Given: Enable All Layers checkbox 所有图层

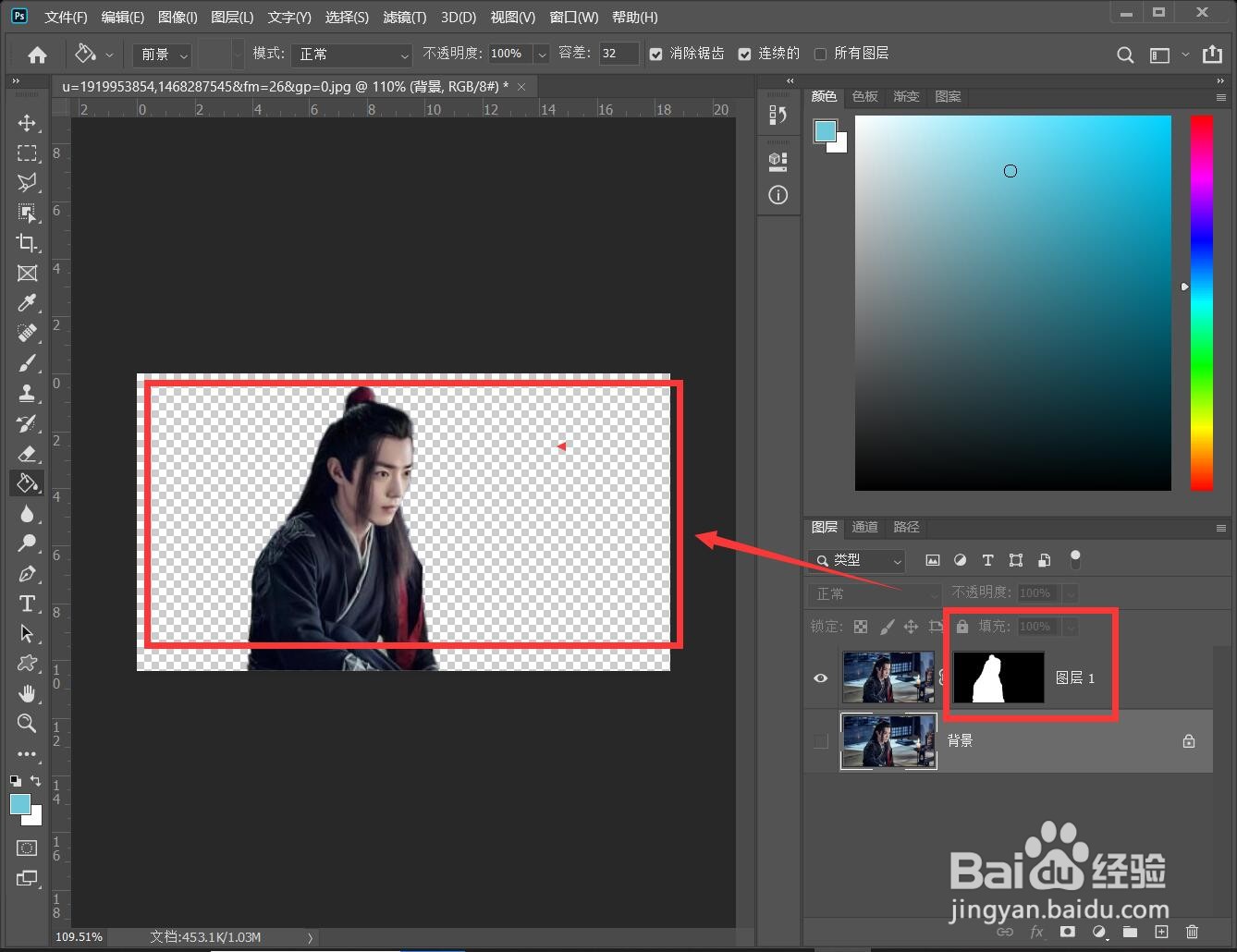Looking at the screenshot, I should click(820, 55).
